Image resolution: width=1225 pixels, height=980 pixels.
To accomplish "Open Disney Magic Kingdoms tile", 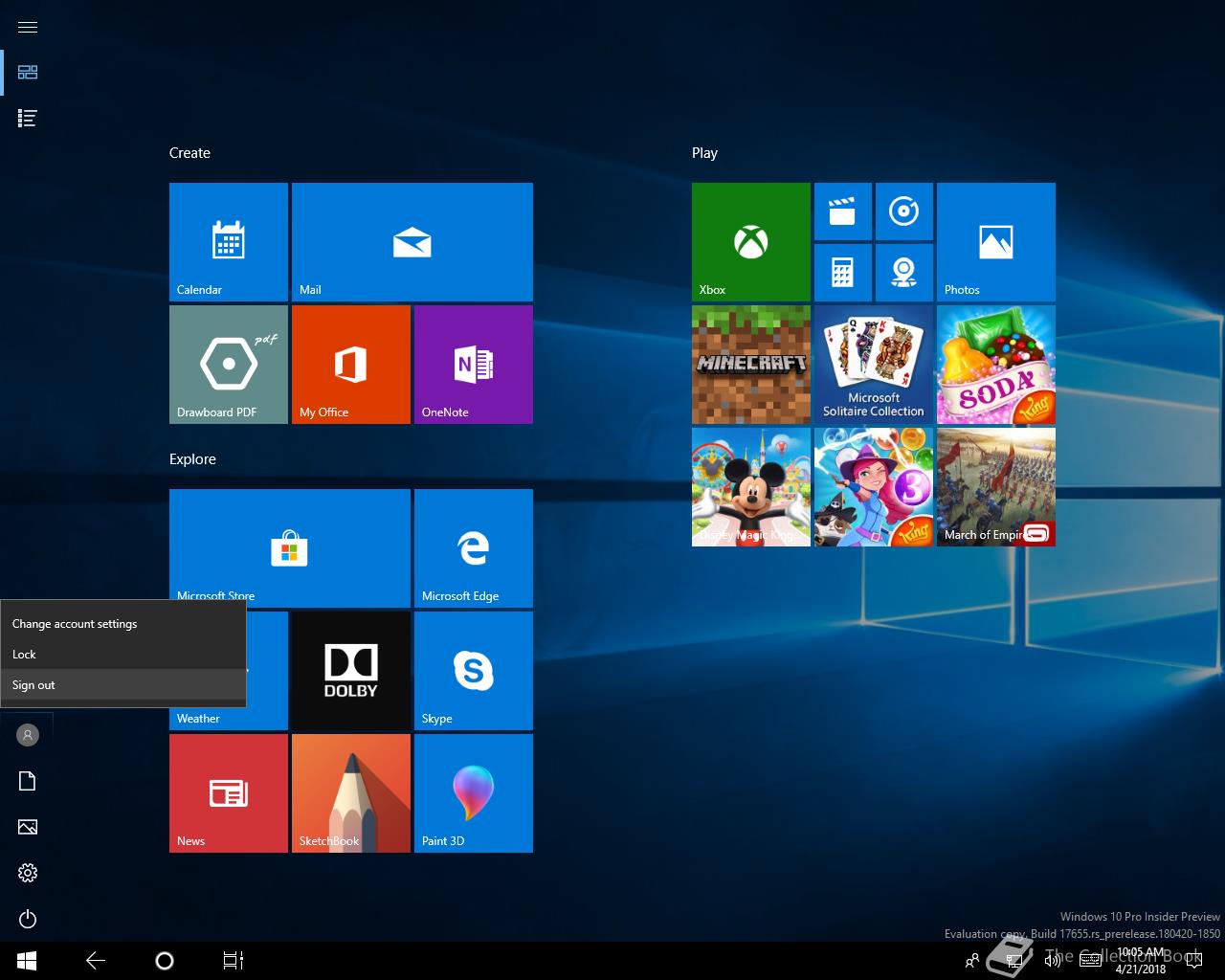I will 751,487.
